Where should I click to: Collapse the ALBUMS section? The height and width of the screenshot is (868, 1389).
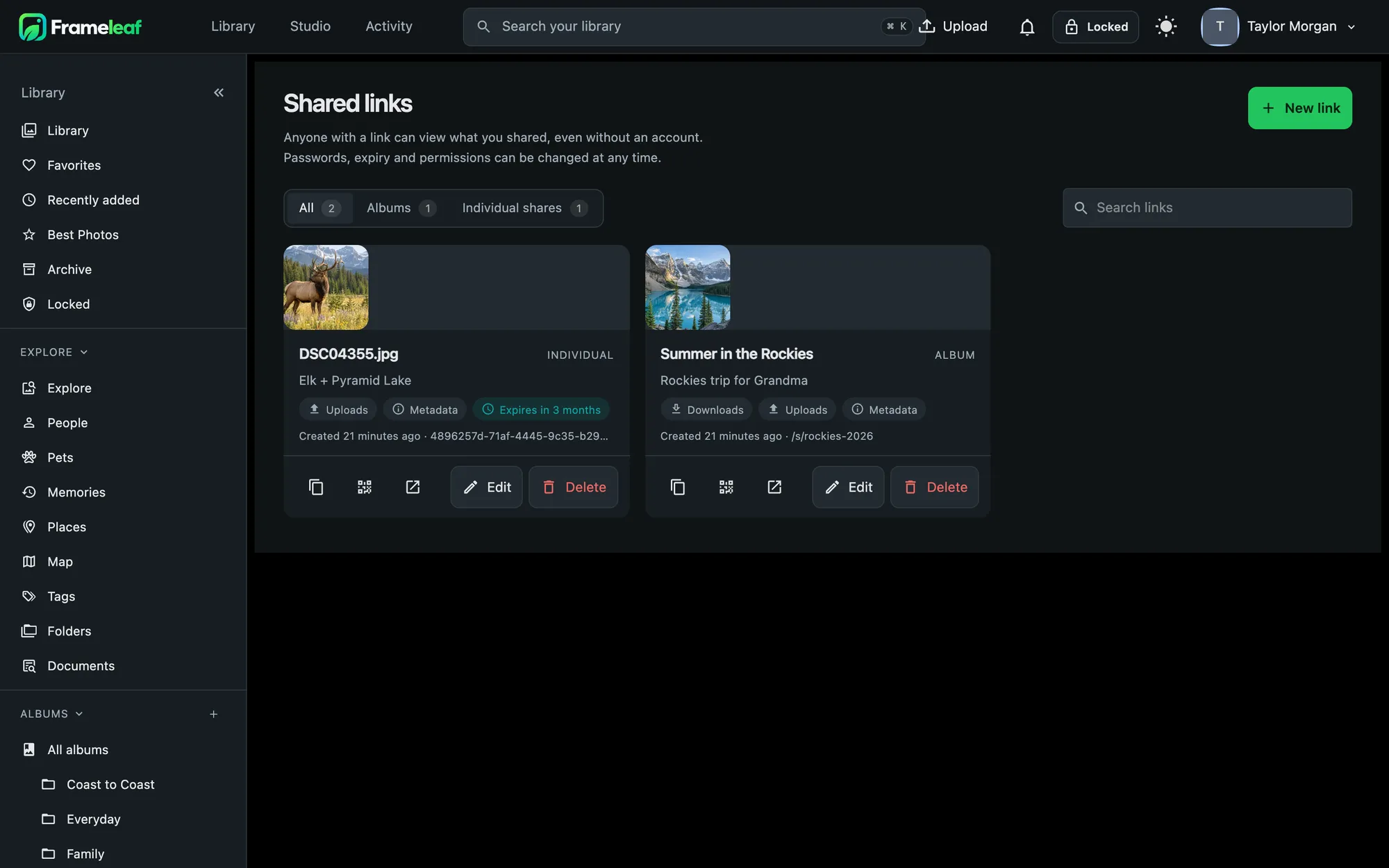click(51, 714)
